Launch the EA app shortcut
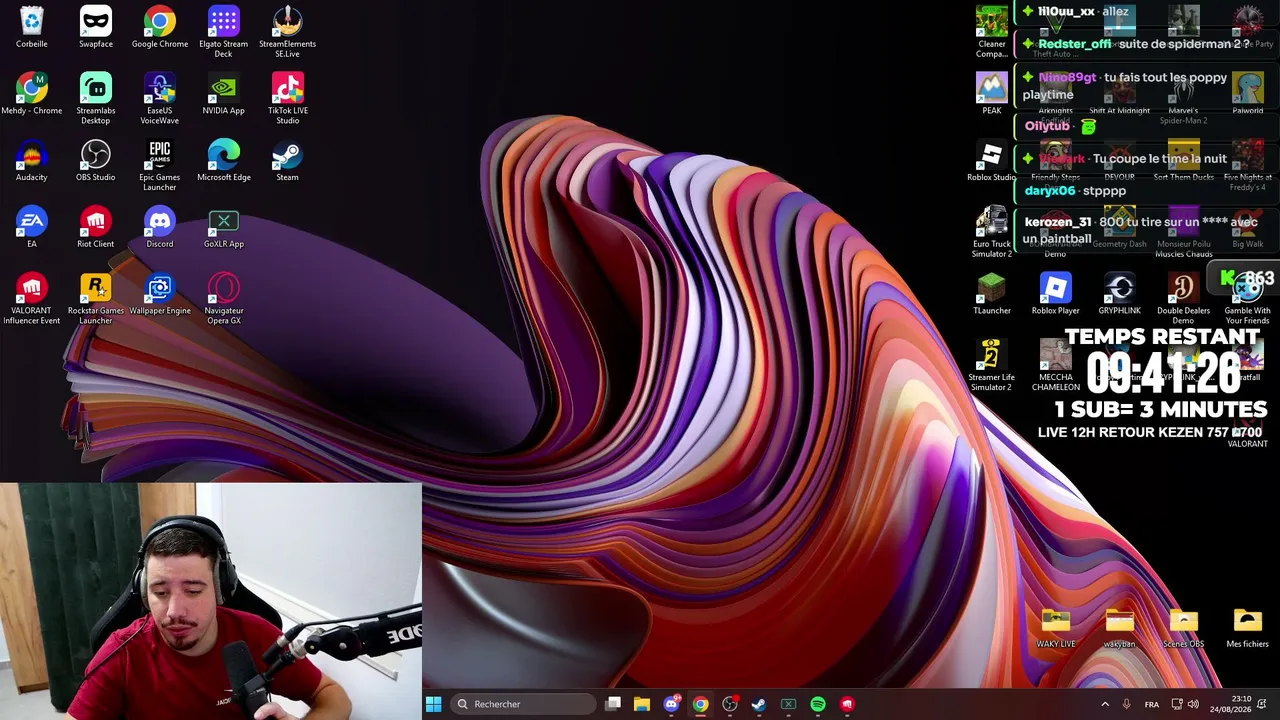The image size is (1280, 720). tap(32, 227)
